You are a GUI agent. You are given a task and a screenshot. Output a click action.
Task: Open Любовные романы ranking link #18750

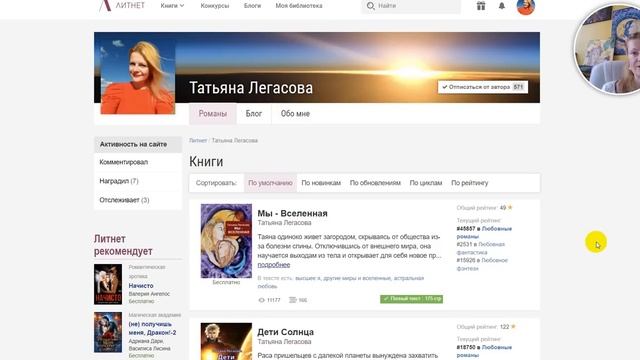tap(484, 351)
